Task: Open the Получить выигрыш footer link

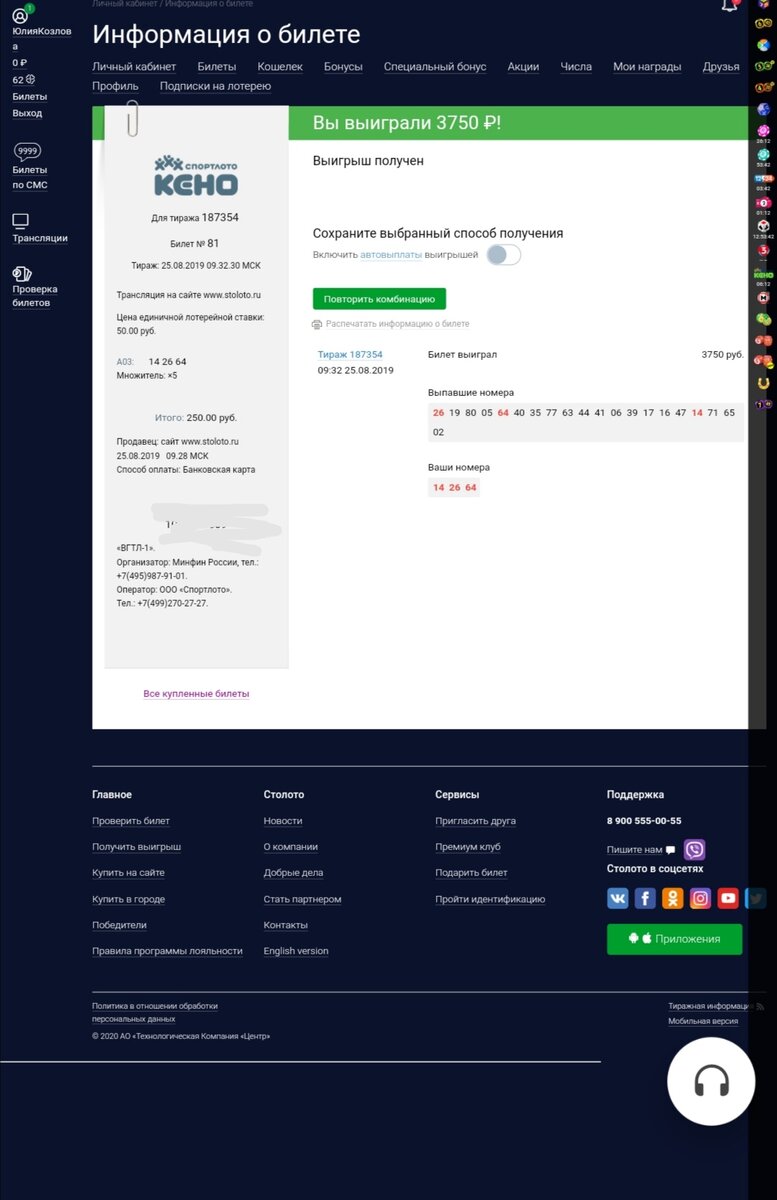Action: (x=137, y=847)
